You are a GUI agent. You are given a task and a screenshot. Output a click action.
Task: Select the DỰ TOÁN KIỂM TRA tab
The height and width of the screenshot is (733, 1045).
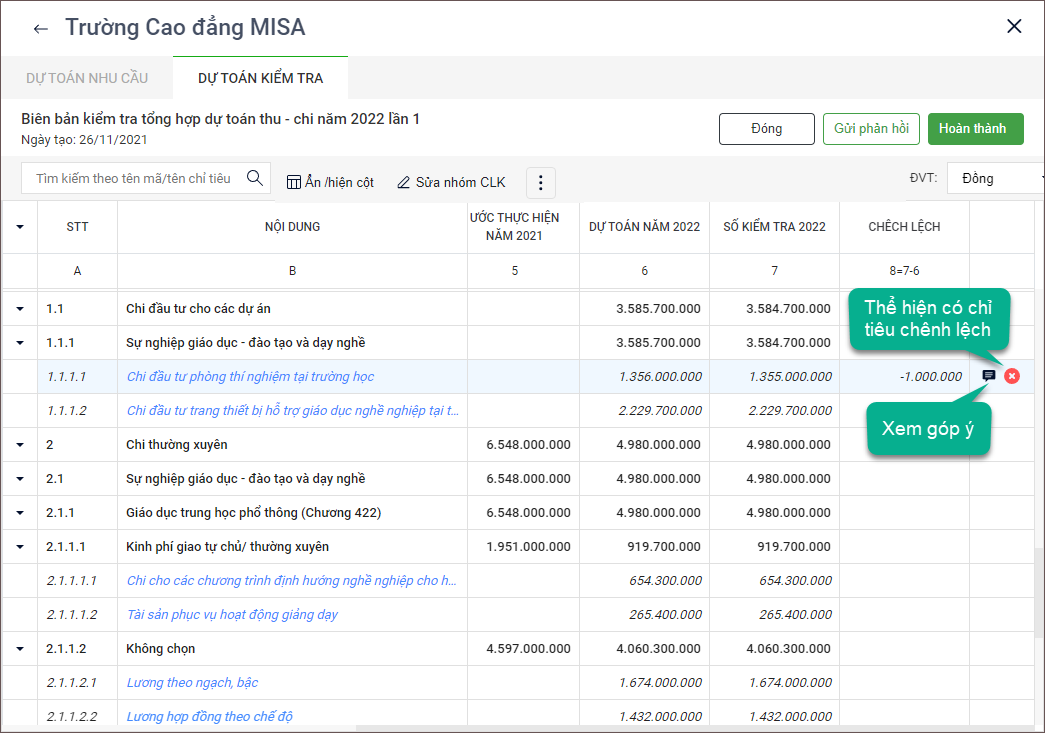coord(260,78)
